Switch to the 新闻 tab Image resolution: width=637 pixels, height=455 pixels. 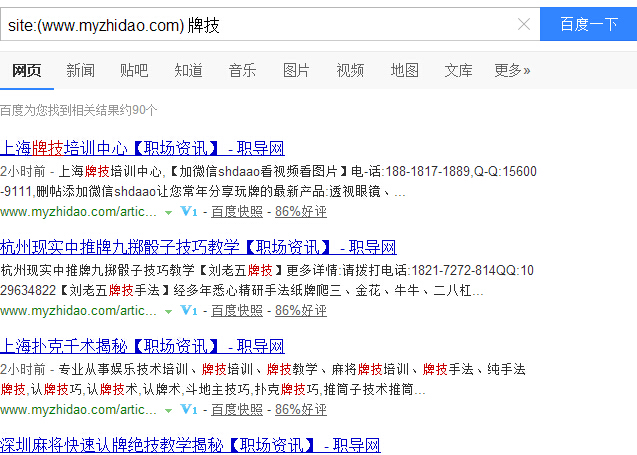click(x=80, y=70)
